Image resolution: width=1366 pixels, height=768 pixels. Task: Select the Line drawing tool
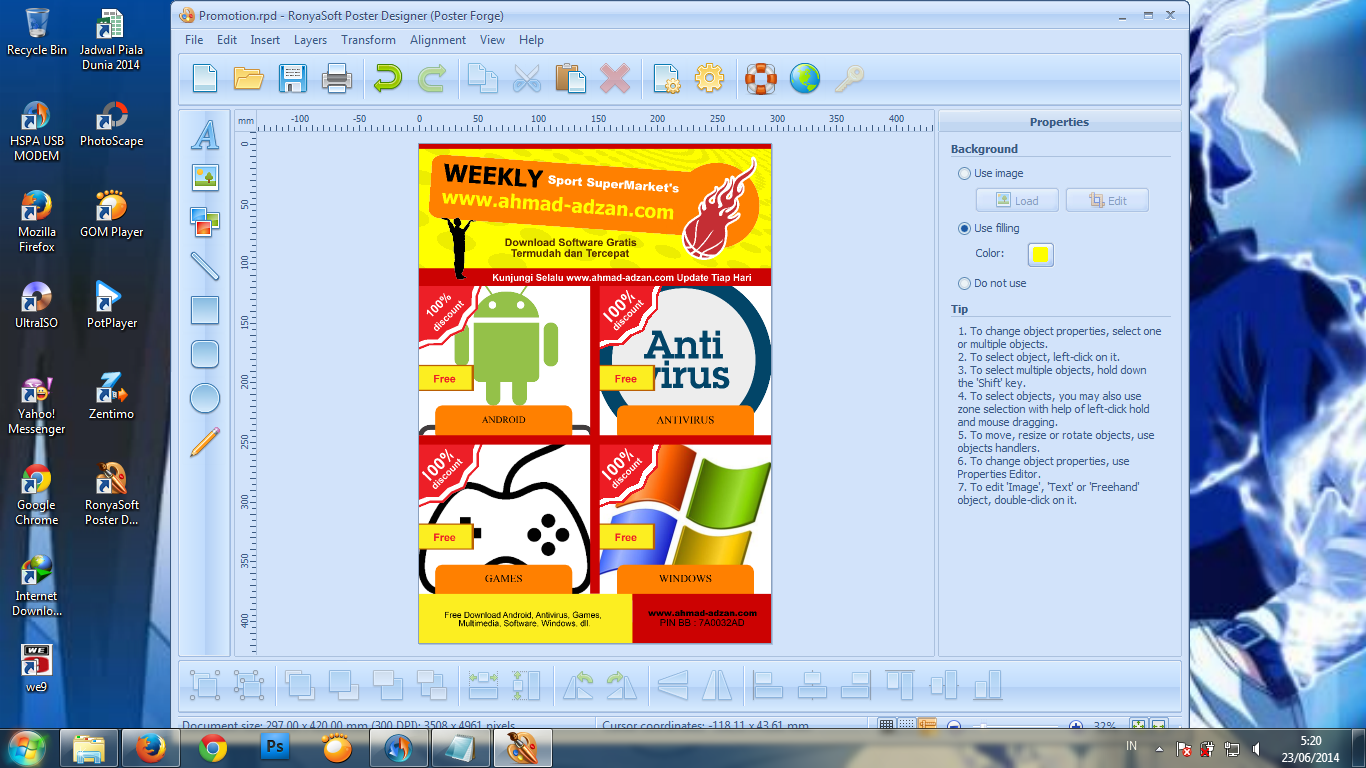[205, 266]
